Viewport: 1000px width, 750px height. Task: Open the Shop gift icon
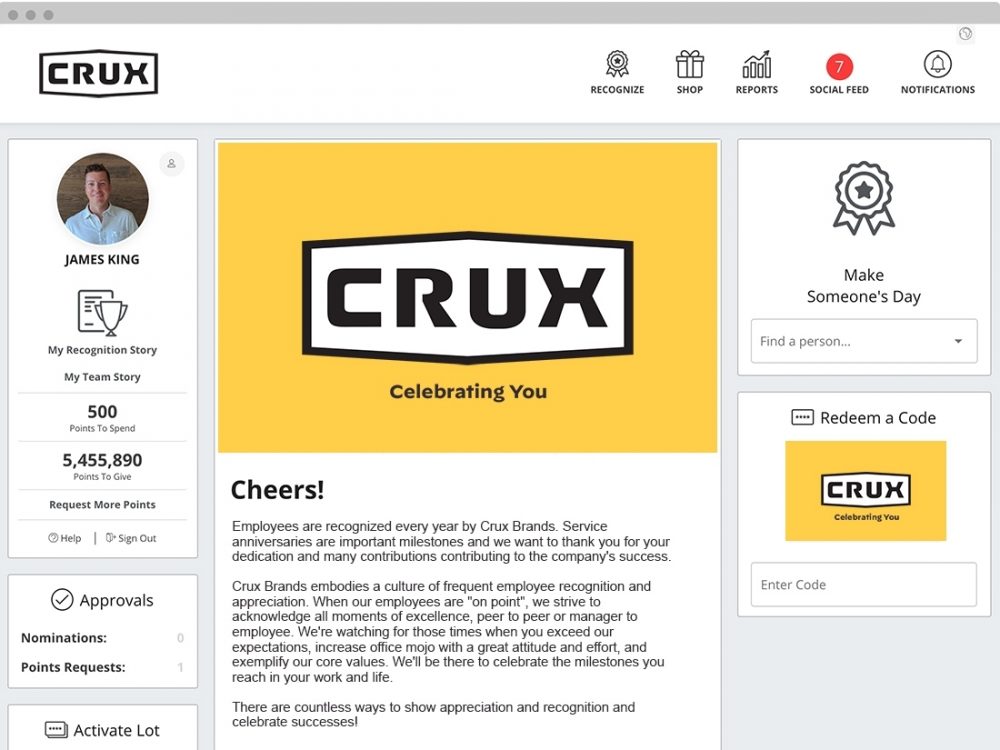pyautogui.click(x=689, y=64)
